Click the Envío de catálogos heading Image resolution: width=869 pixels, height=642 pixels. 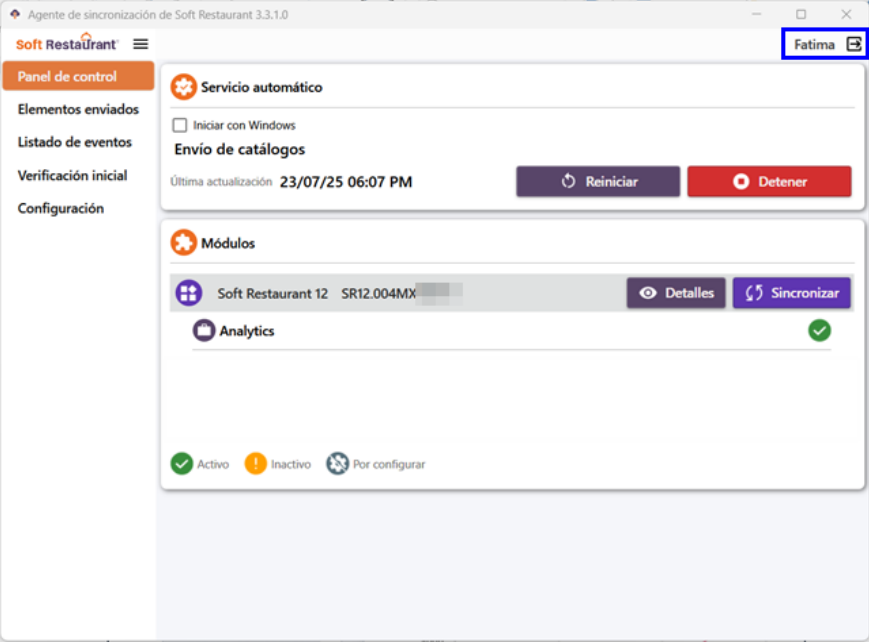click(239, 149)
